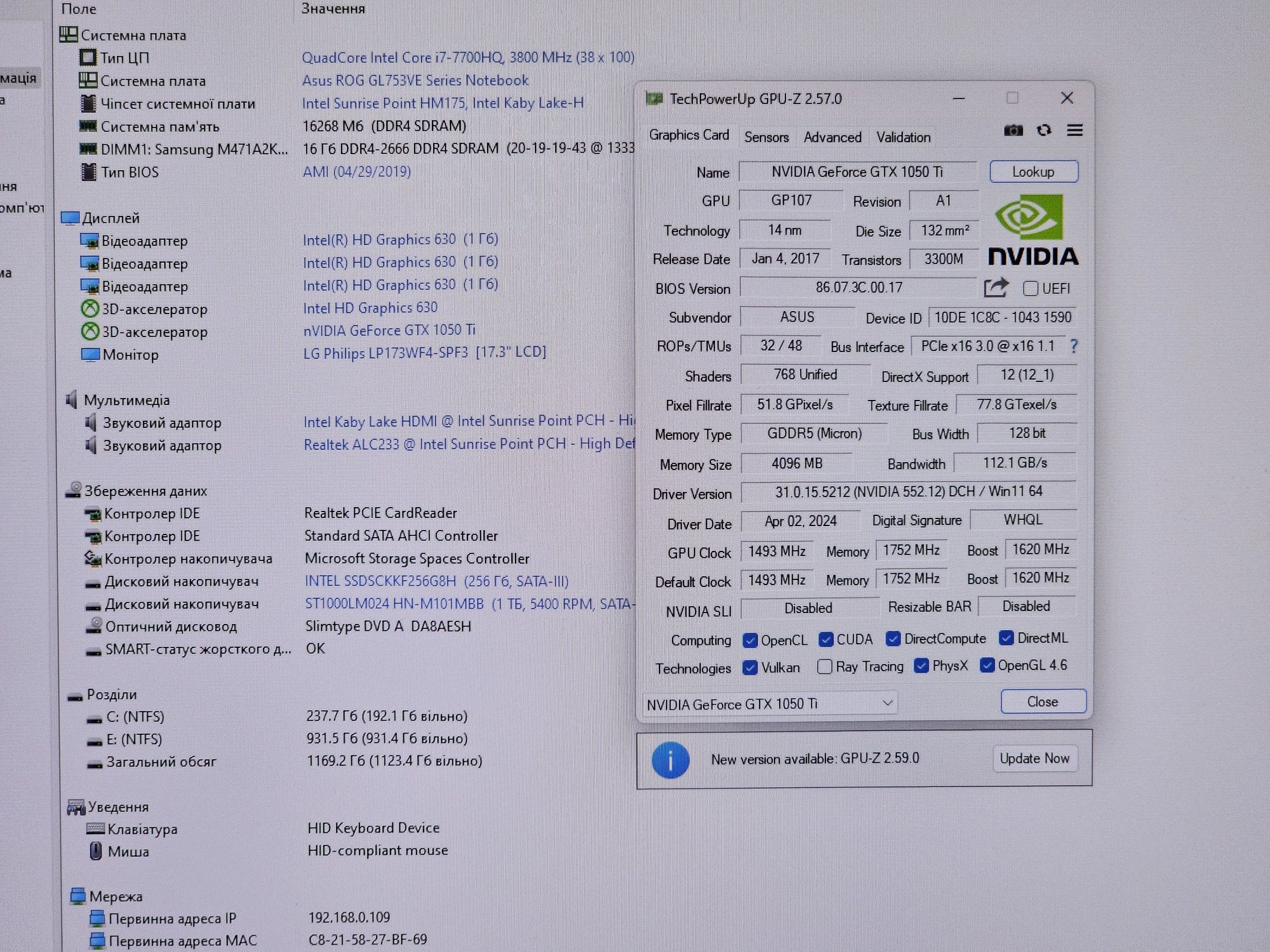This screenshot has height=952, width=1270.
Task: Open the nVIDIA GeForce GTX 1050 Ti link
Action: [x=389, y=330]
